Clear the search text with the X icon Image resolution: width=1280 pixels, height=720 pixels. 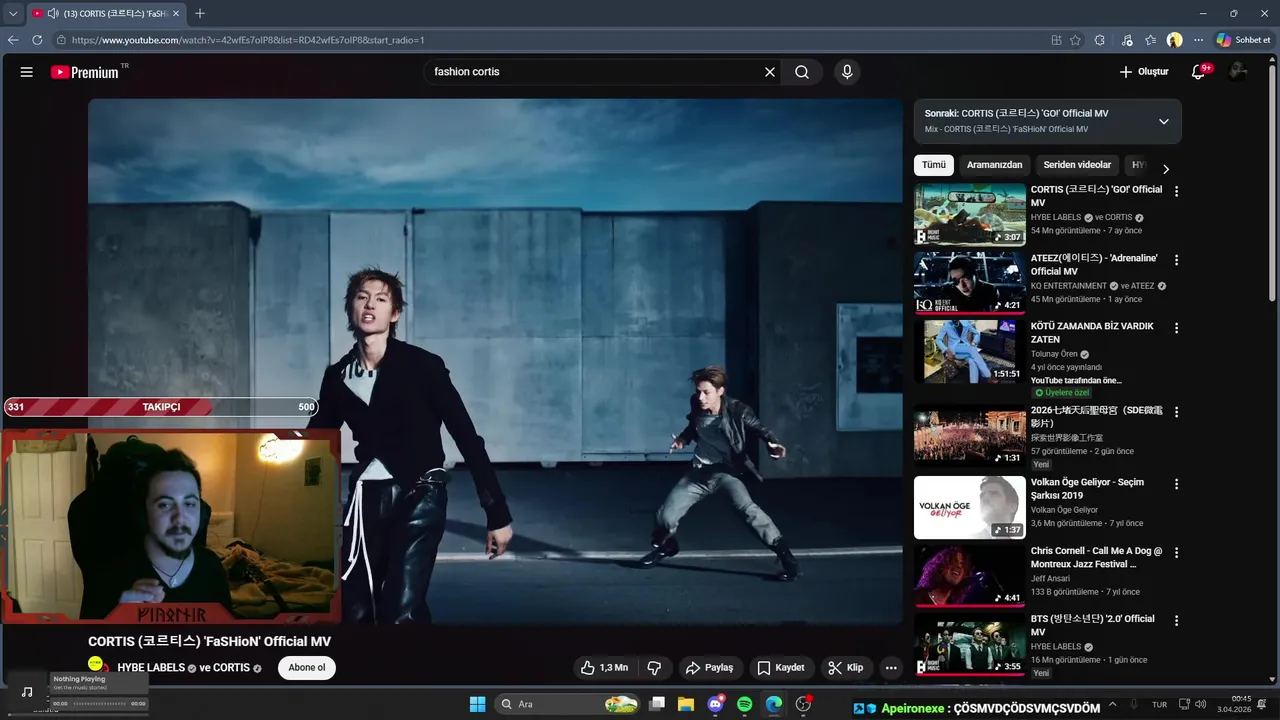770,72
